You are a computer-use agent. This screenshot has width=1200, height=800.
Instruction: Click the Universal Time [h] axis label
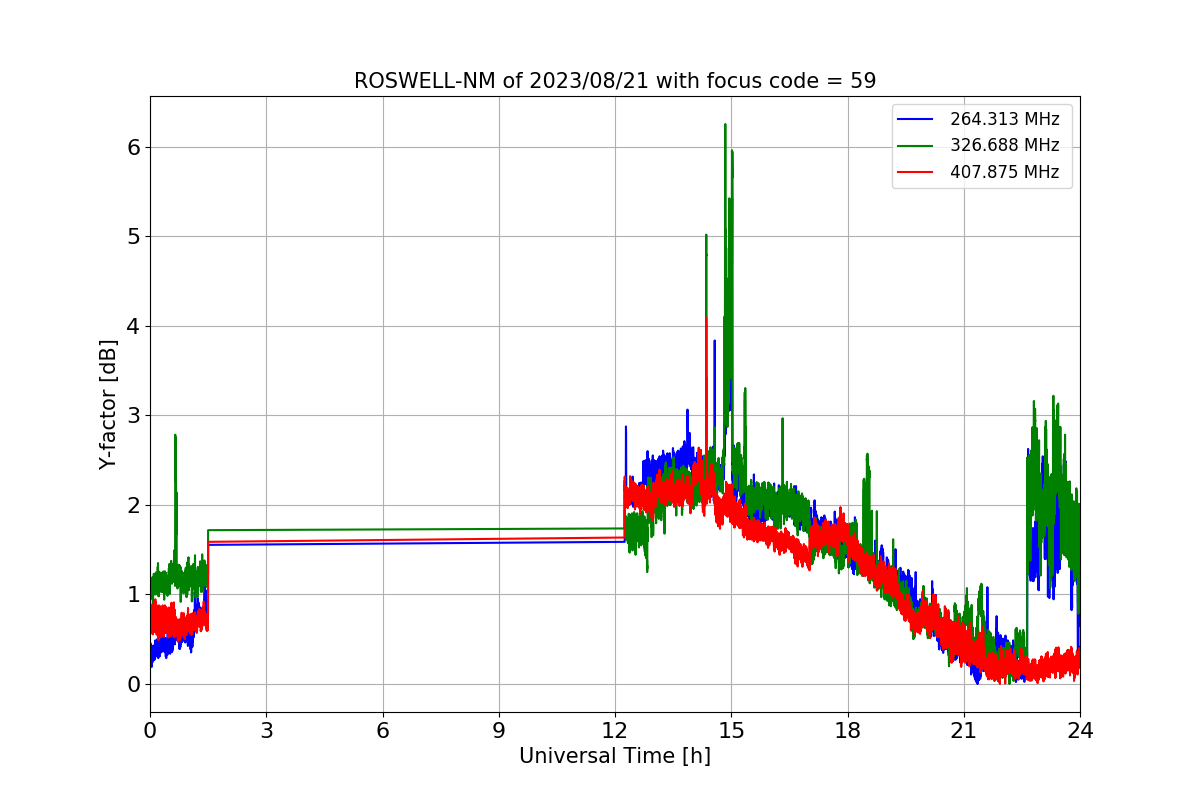tap(615, 757)
